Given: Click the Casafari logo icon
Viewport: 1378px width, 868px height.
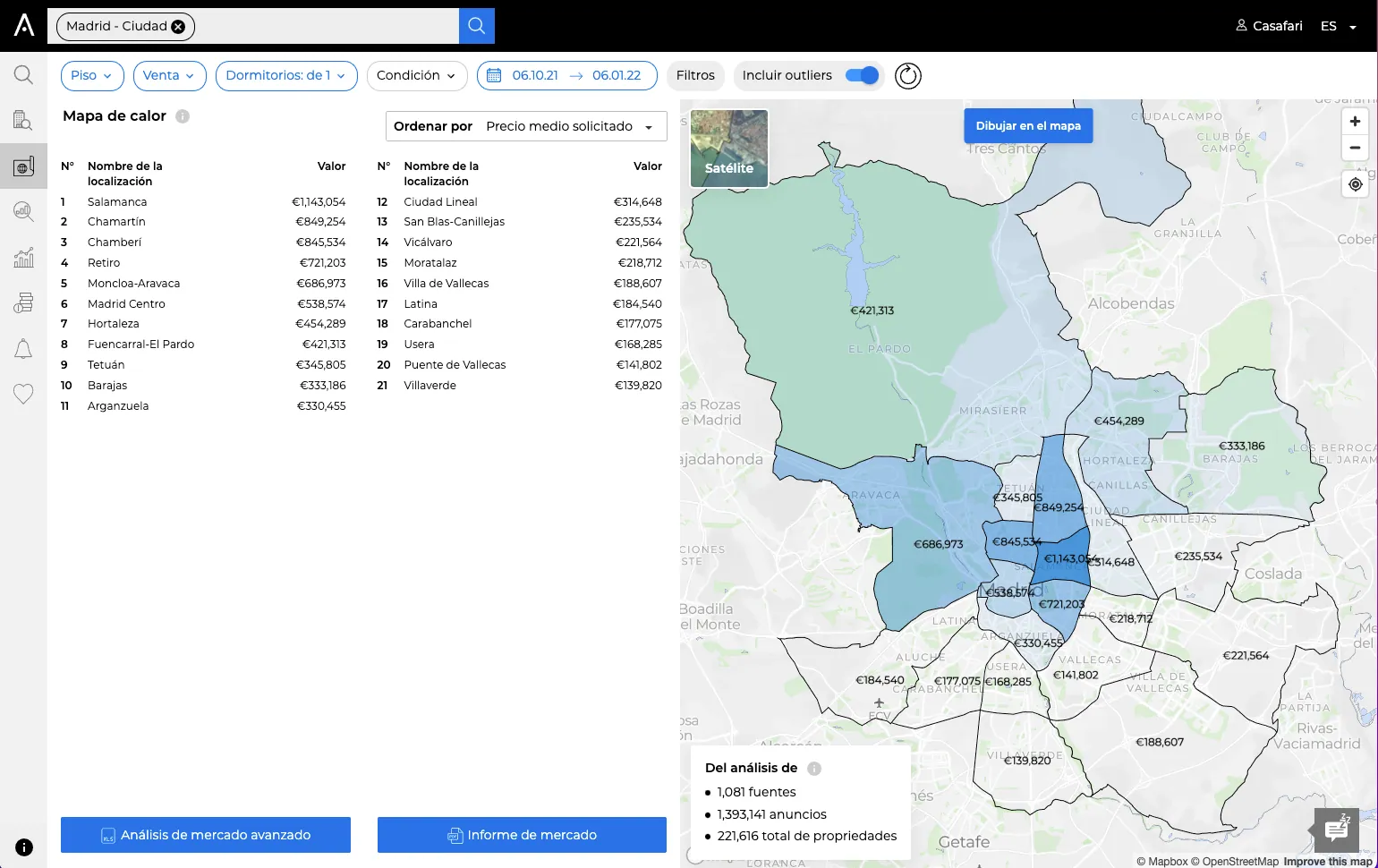Looking at the screenshot, I should tap(24, 25).
